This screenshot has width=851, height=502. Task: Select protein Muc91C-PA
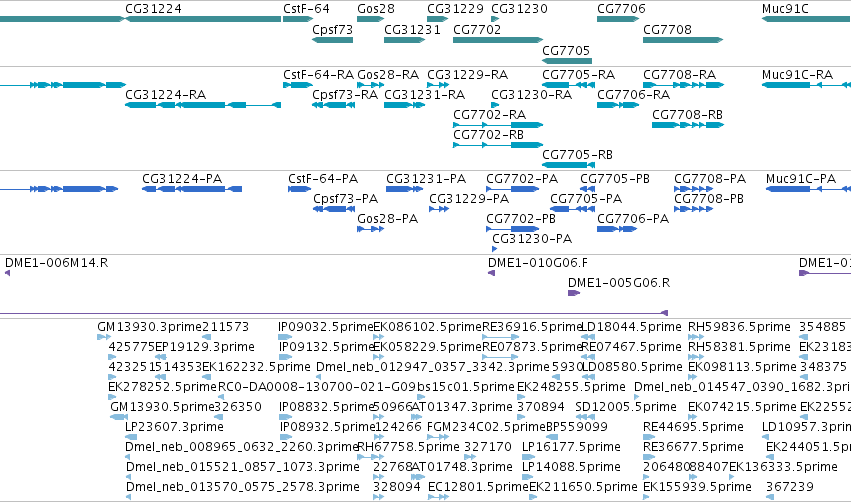(801, 179)
